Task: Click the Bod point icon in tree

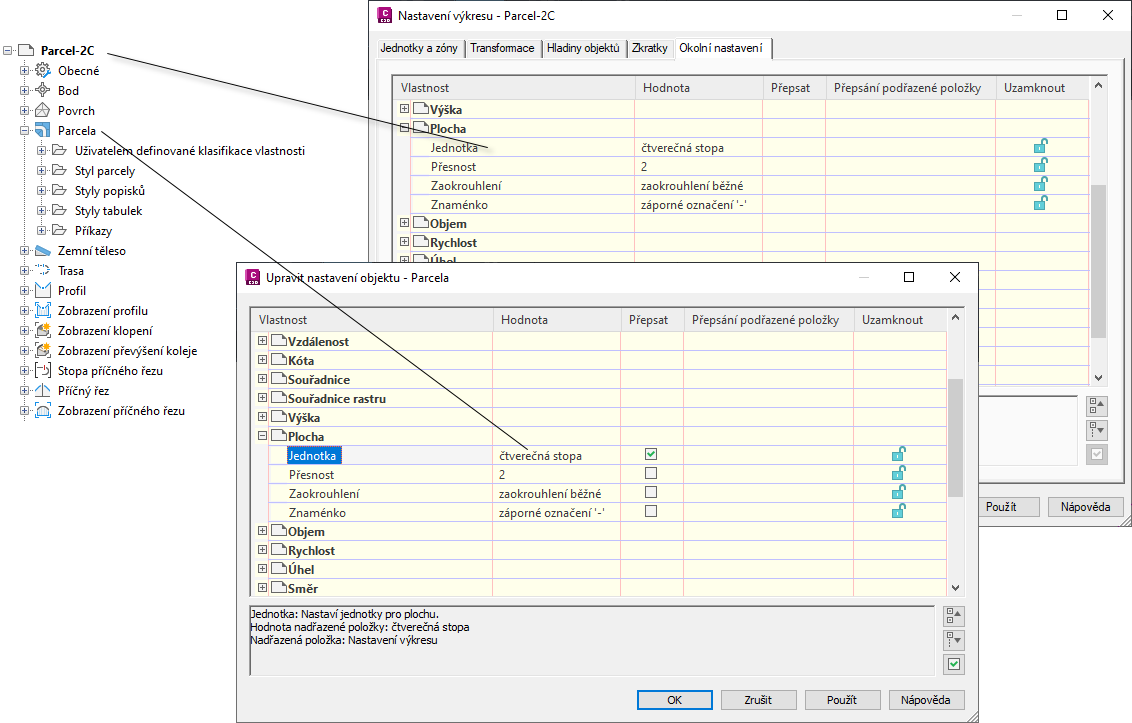Action: point(43,90)
